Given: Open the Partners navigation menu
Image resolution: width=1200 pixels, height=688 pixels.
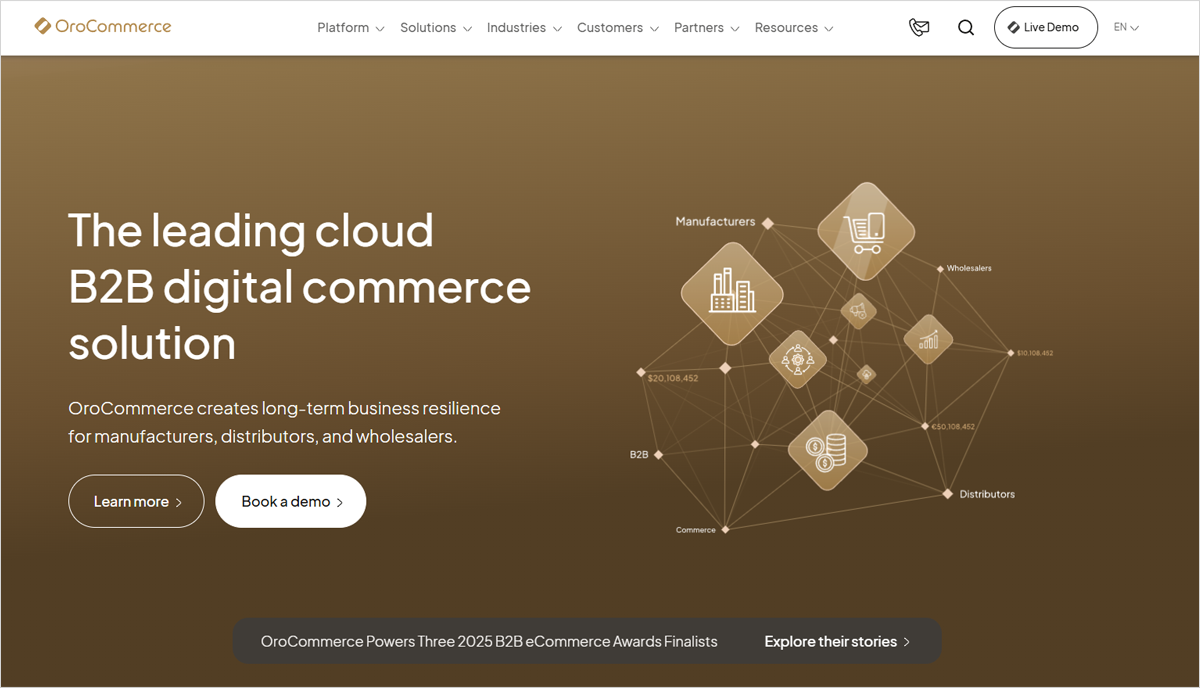Looking at the screenshot, I should click(x=706, y=28).
